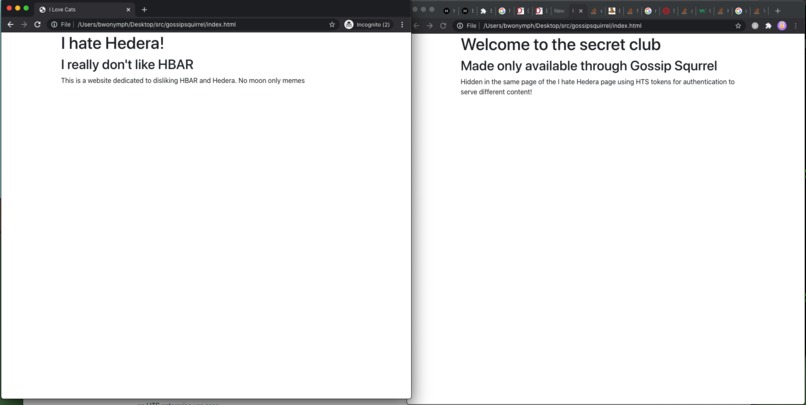Image resolution: width=806 pixels, height=405 pixels.
Task: Click the heading I hate Hedera!
Action: click(113, 43)
